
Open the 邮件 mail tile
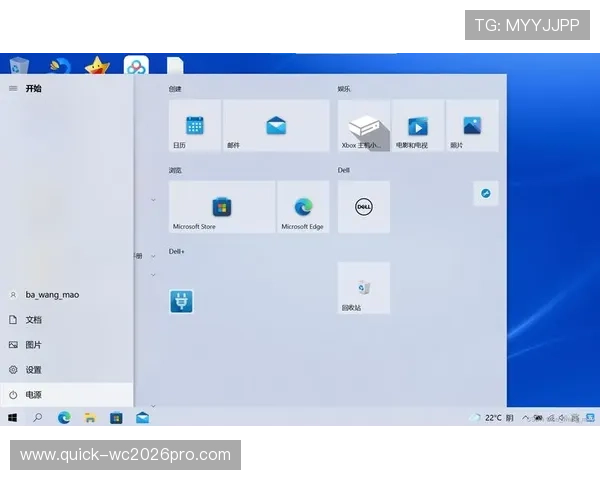pyautogui.click(x=276, y=126)
